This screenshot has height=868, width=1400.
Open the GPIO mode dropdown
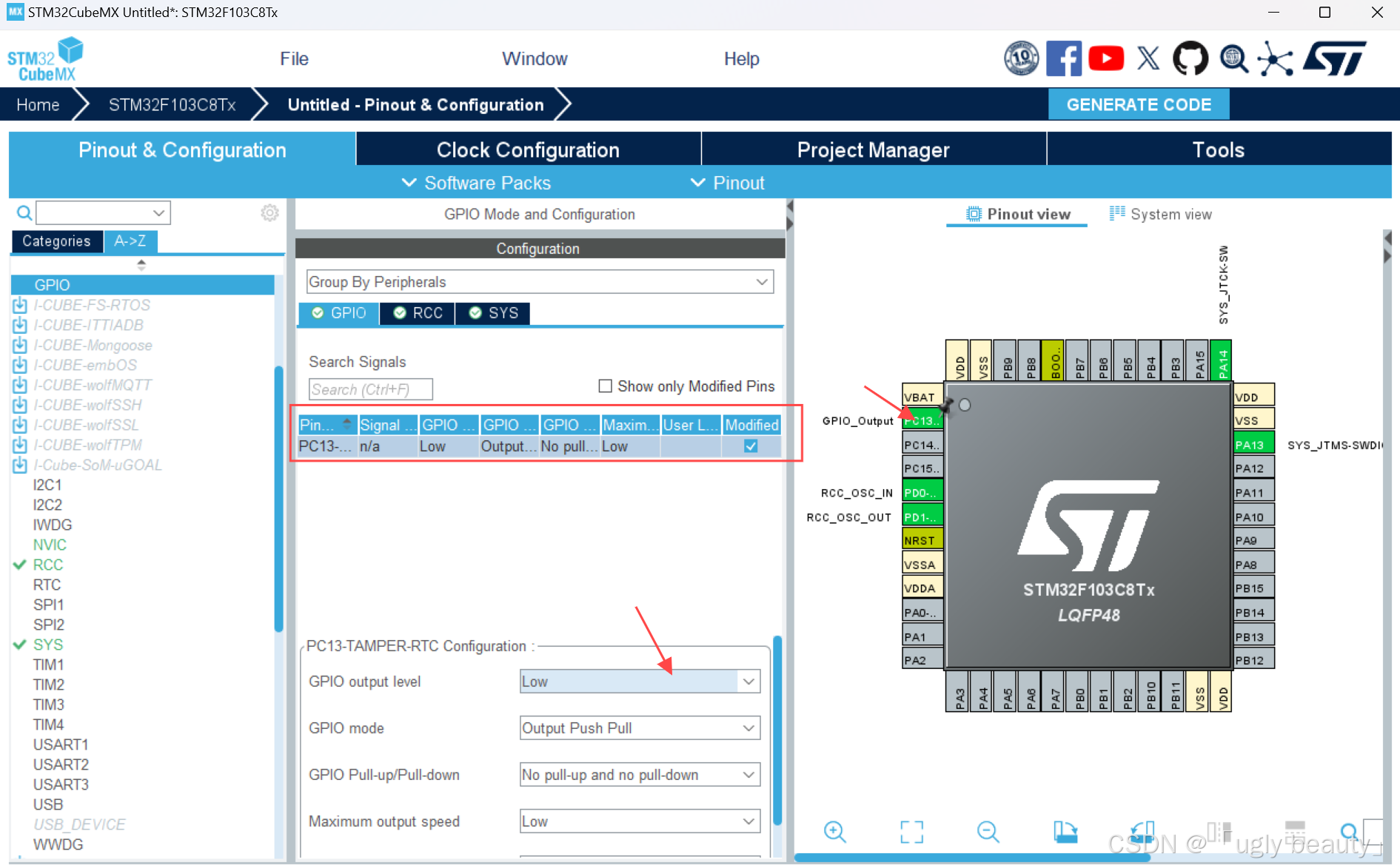(x=640, y=728)
